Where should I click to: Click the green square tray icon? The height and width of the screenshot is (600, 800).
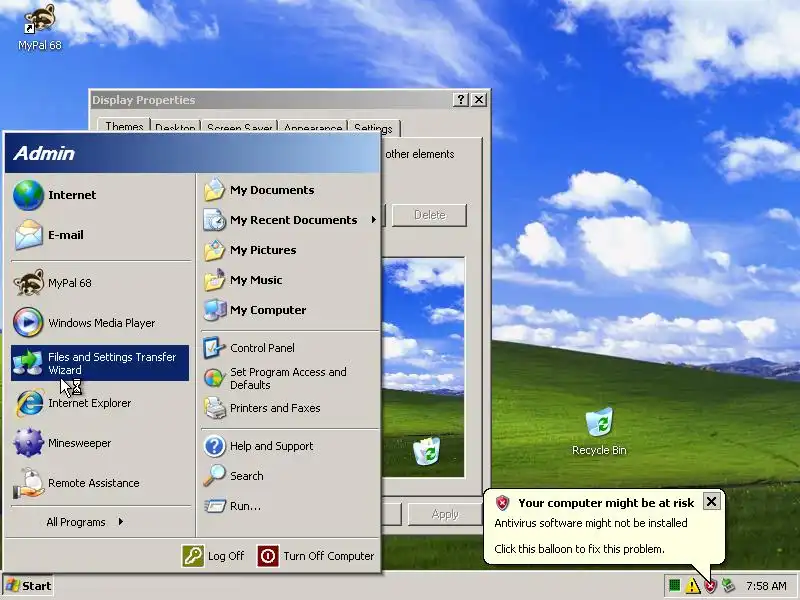674,585
